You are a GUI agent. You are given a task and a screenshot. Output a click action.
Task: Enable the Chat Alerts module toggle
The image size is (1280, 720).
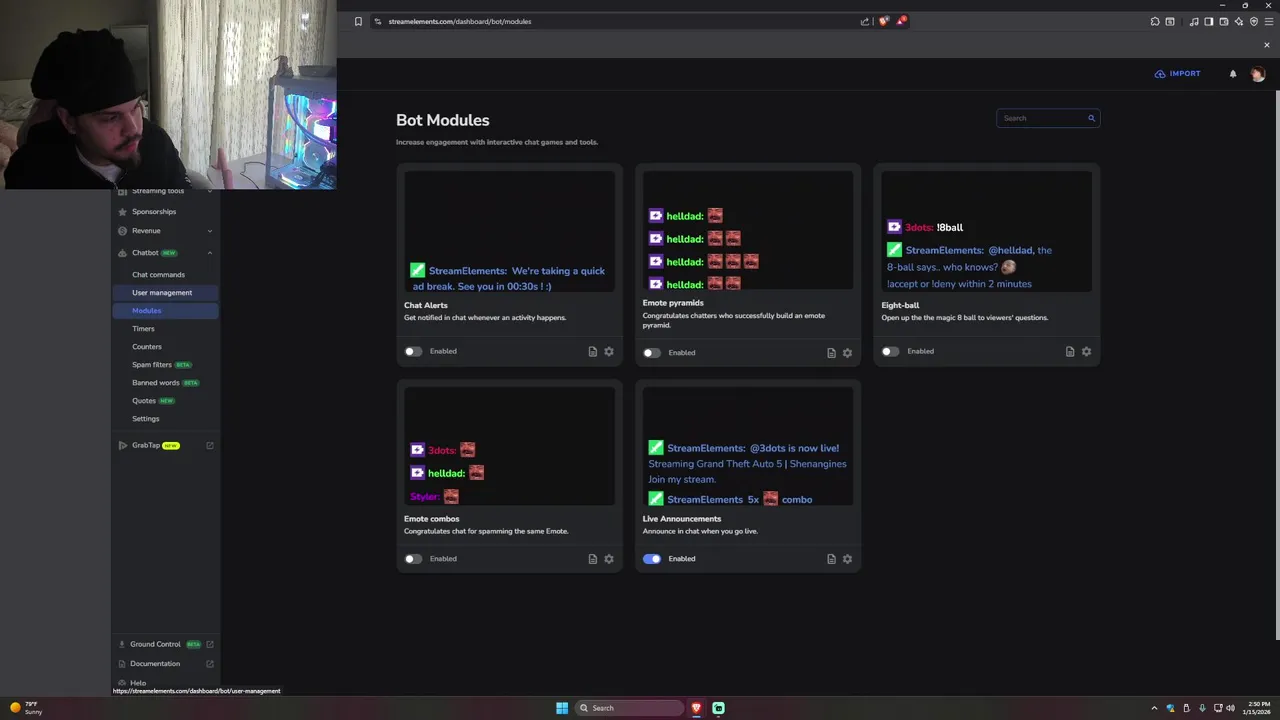point(413,351)
